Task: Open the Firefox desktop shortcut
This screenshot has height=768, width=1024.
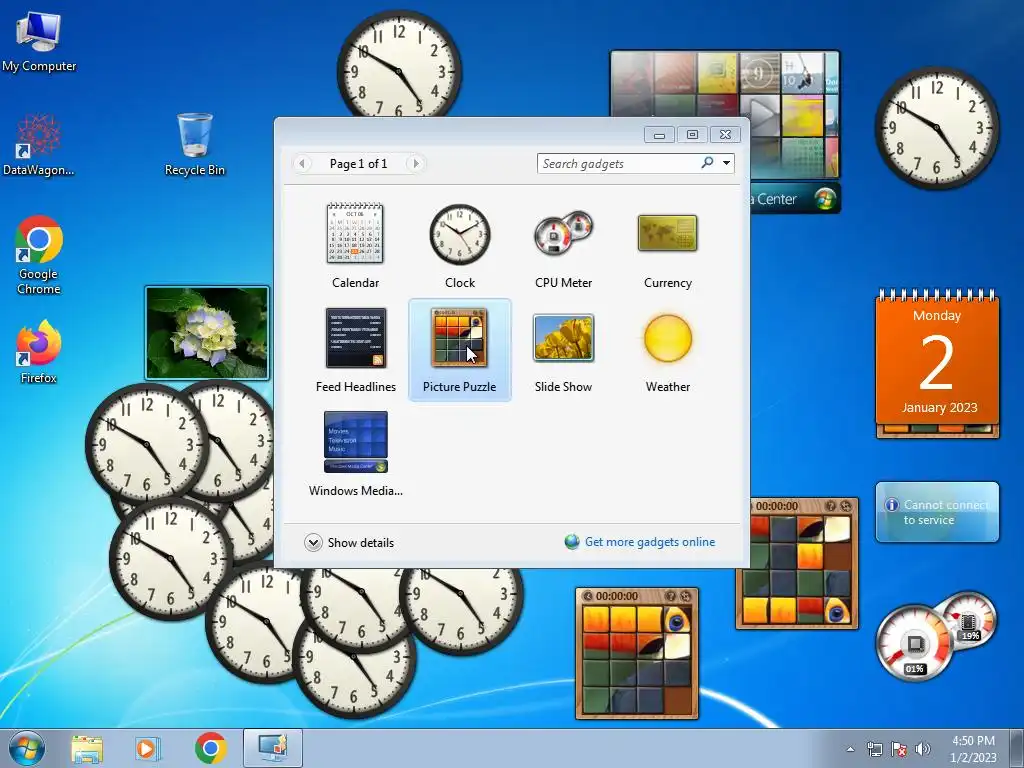Action: (x=39, y=351)
